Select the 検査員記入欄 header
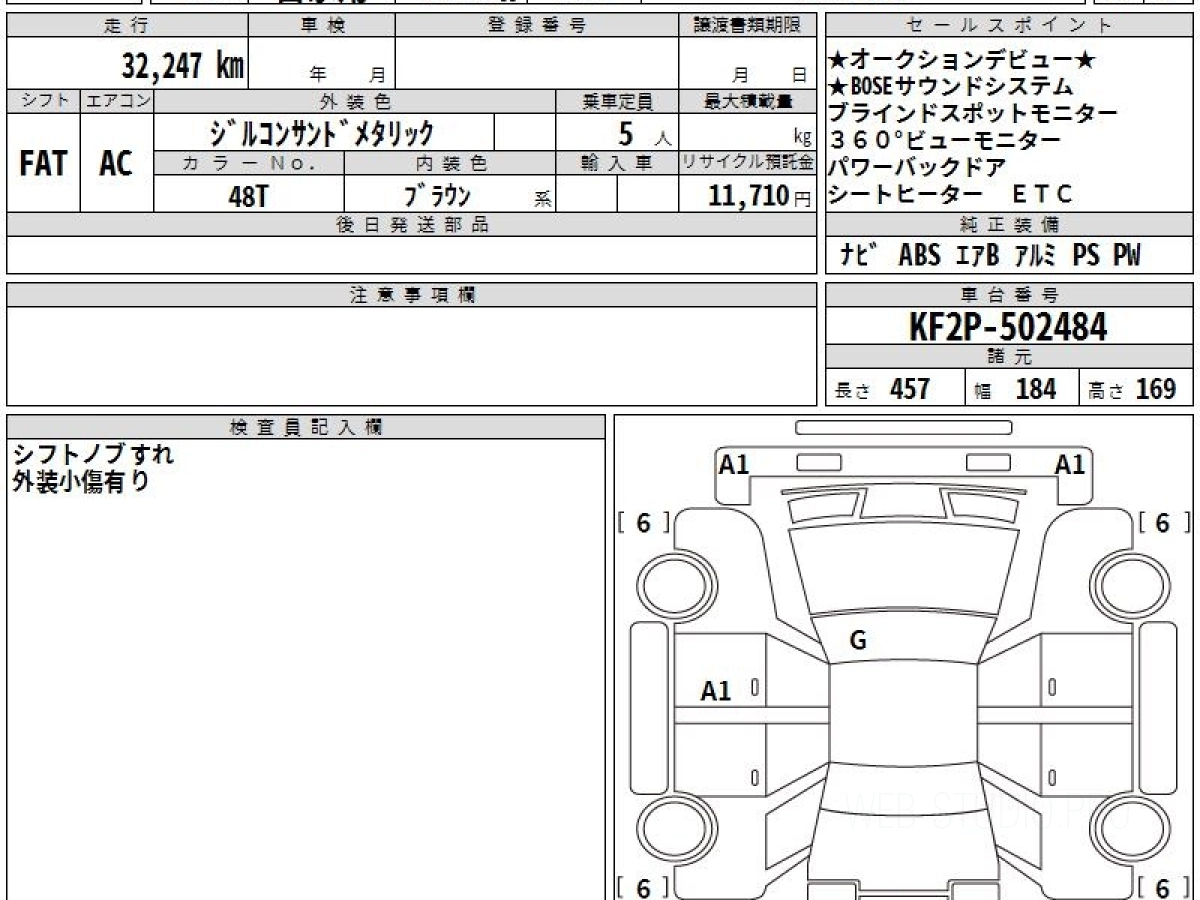 [x=306, y=426]
